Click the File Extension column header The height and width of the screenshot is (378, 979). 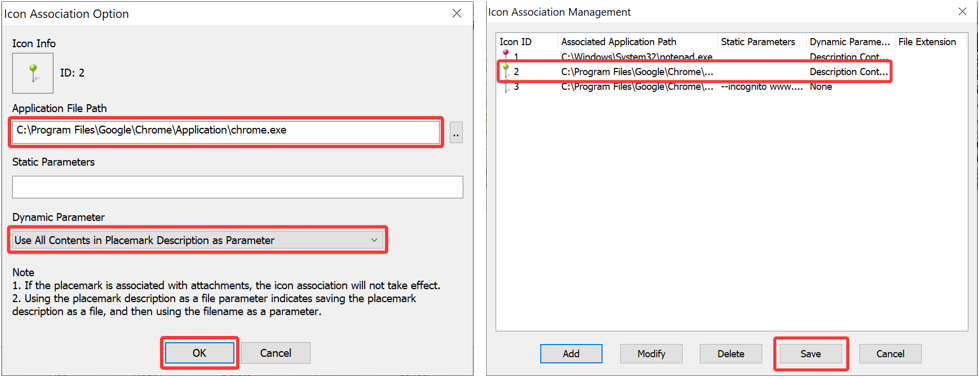(x=927, y=42)
